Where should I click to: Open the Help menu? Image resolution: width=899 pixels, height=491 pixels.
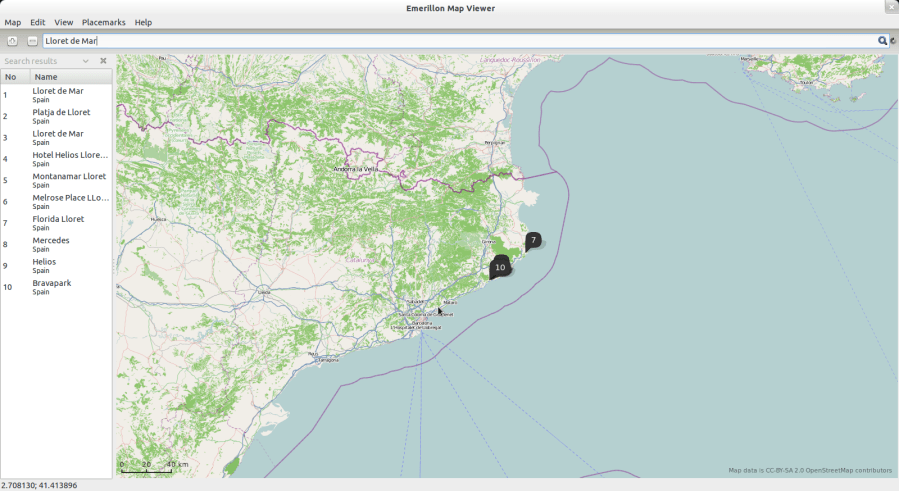click(x=143, y=22)
